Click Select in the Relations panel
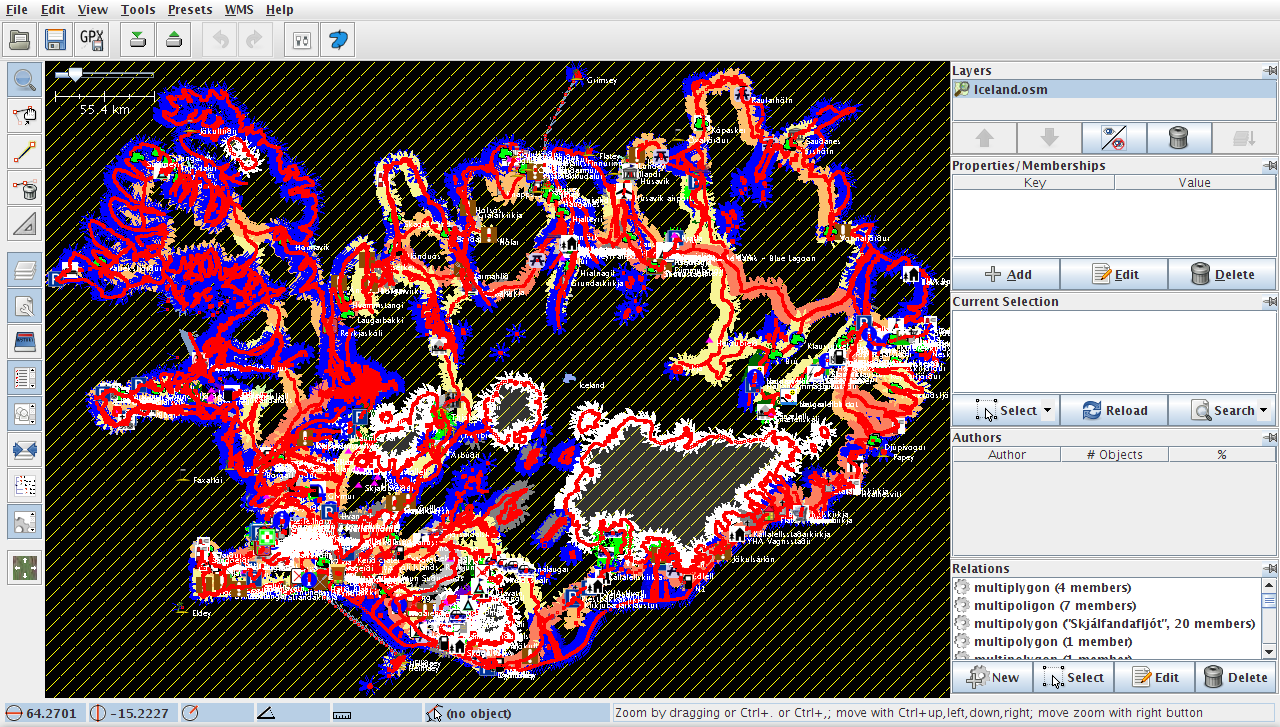The image size is (1280, 727). click(1073, 677)
